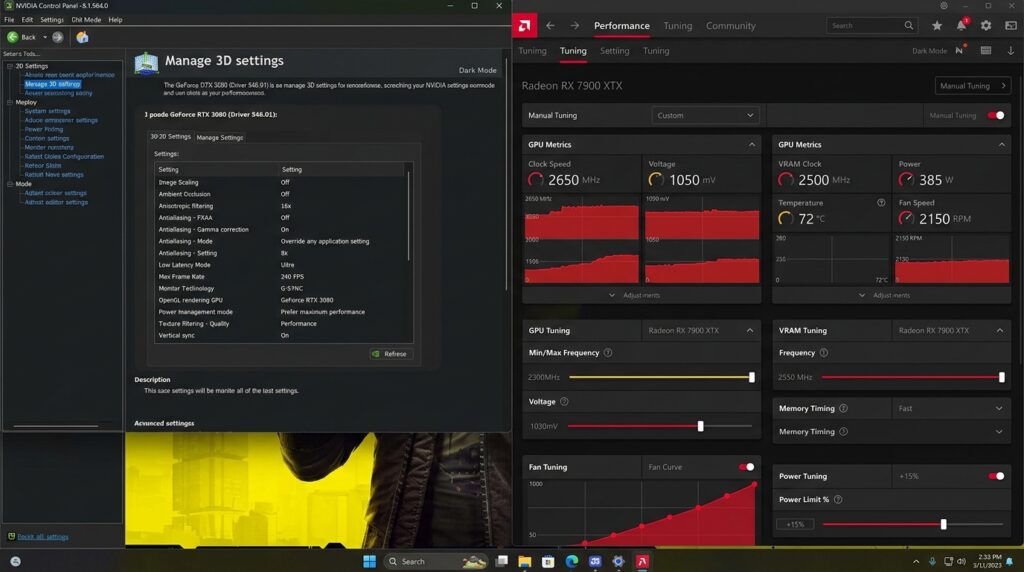
Task: Collapse the Meploy tree node
Action: point(10,103)
